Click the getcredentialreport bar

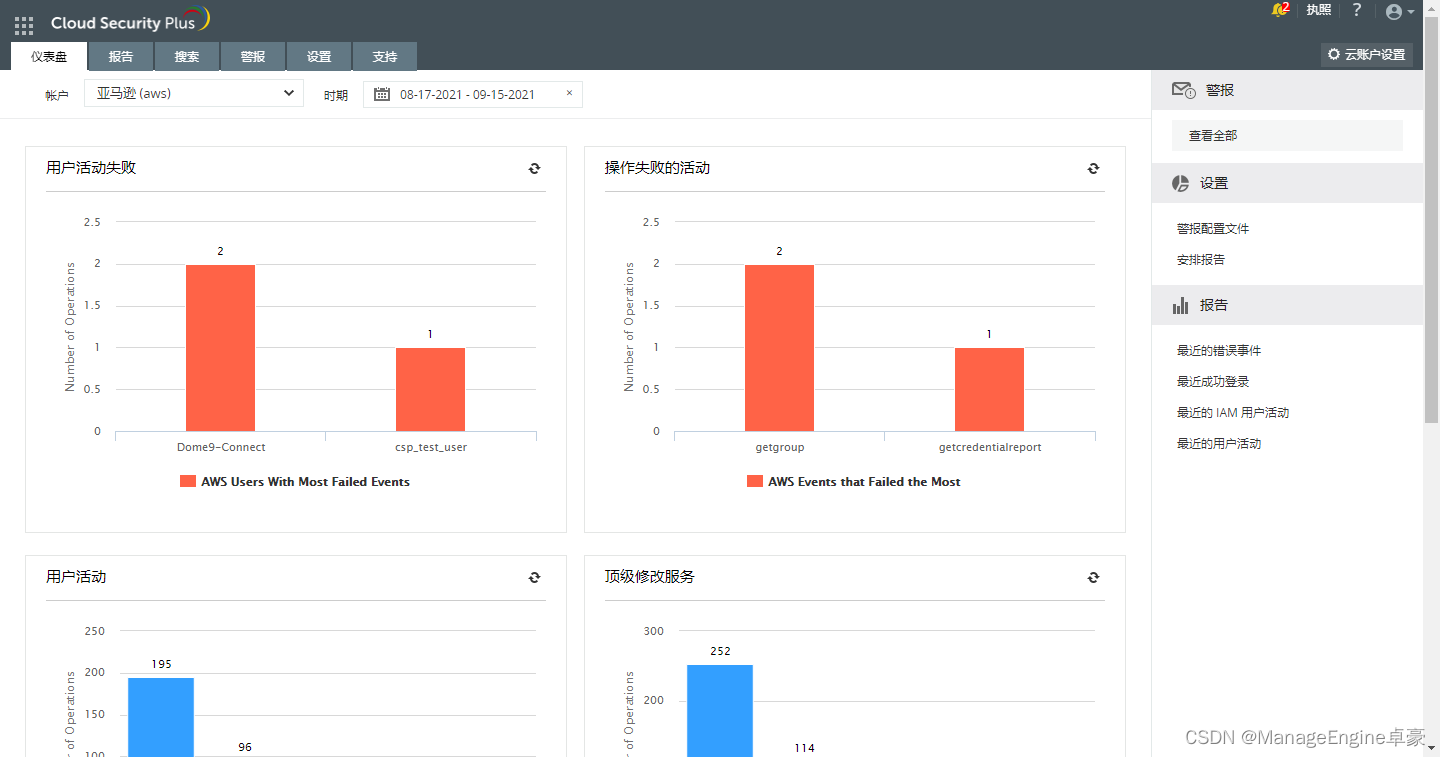[989, 390]
